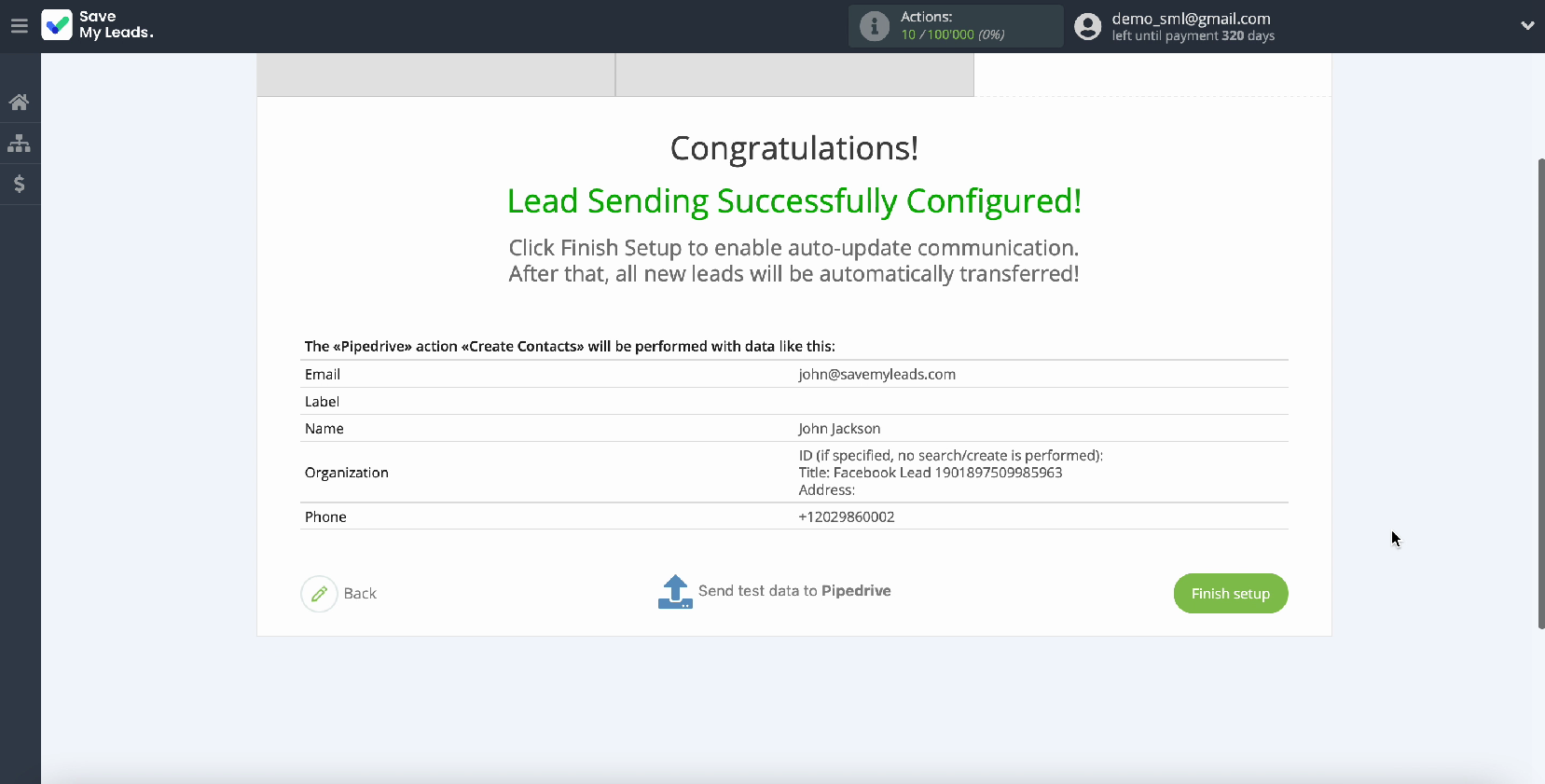This screenshot has height=784, width=1545.
Task: Open the connections sitemap sidebar icon
Action: (x=19, y=144)
